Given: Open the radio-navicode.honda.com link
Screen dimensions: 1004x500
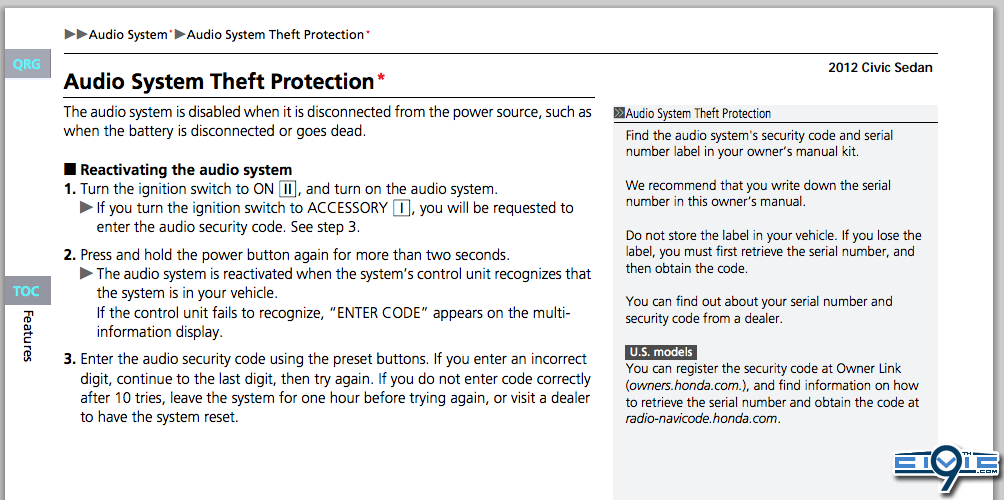Looking at the screenshot, I should (x=702, y=419).
